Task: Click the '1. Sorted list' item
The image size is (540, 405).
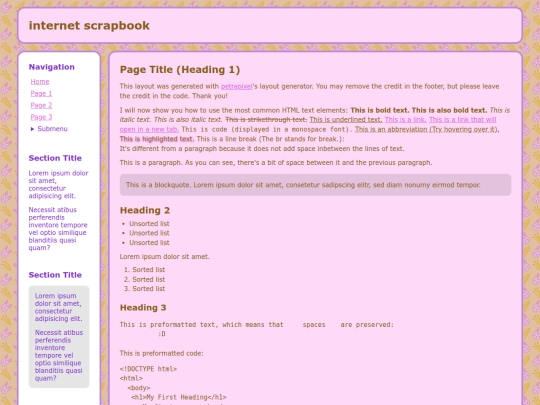Action: (x=144, y=270)
